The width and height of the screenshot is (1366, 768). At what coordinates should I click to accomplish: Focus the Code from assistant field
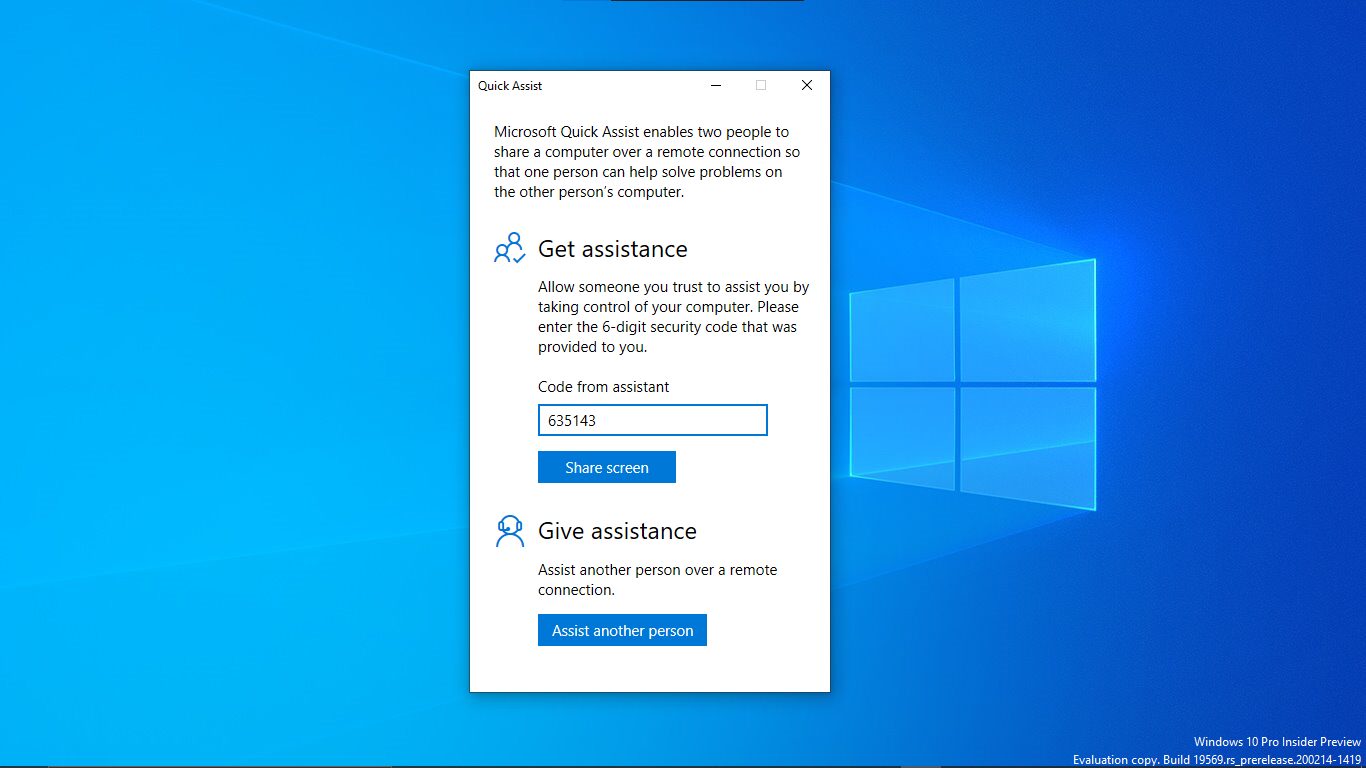[x=652, y=420]
